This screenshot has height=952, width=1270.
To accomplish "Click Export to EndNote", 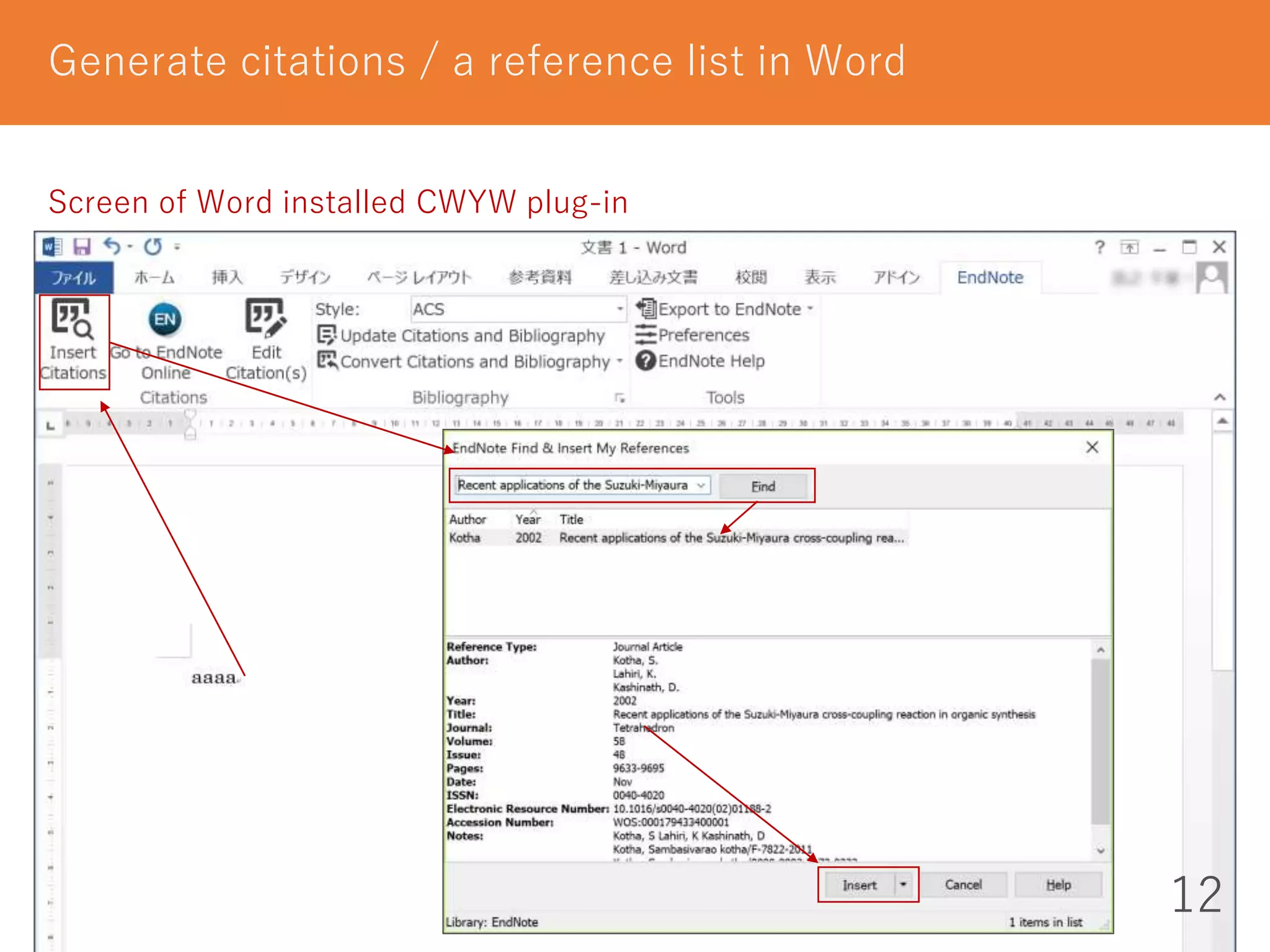I will click(719, 309).
